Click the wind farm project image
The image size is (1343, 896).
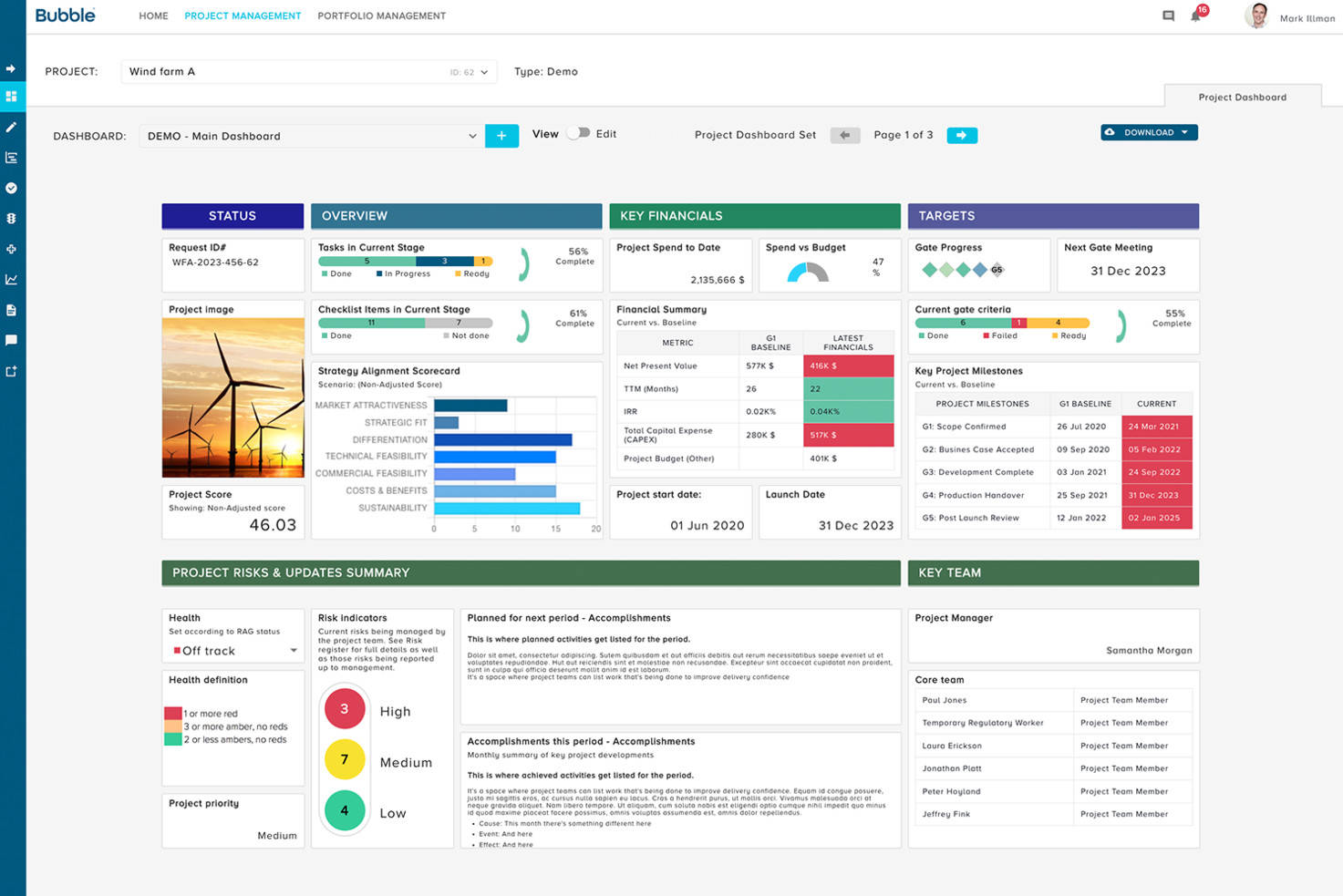[x=233, y=397]
